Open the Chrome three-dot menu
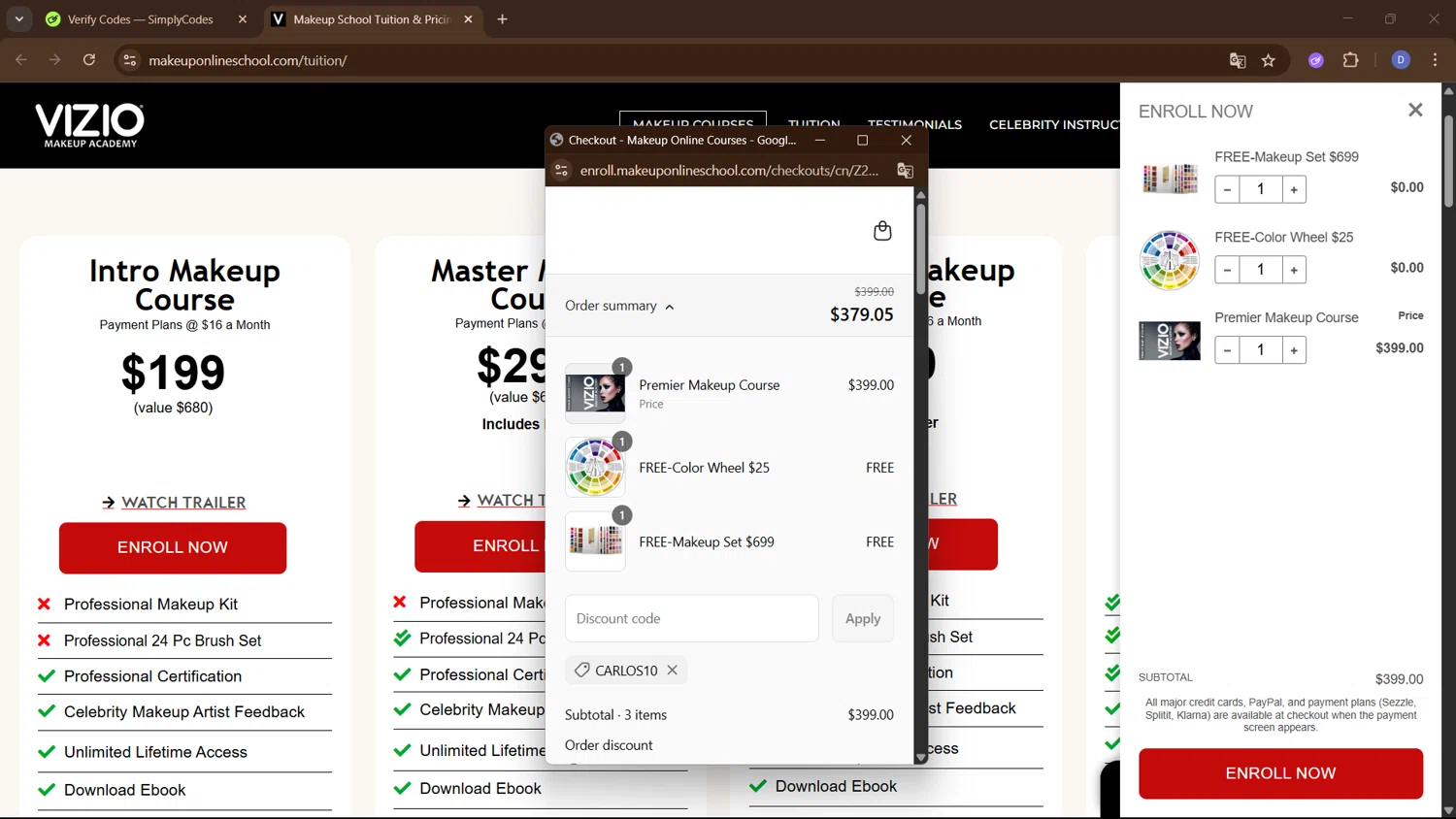This screenshot has height=819, width=1456. pos(1435,60)
